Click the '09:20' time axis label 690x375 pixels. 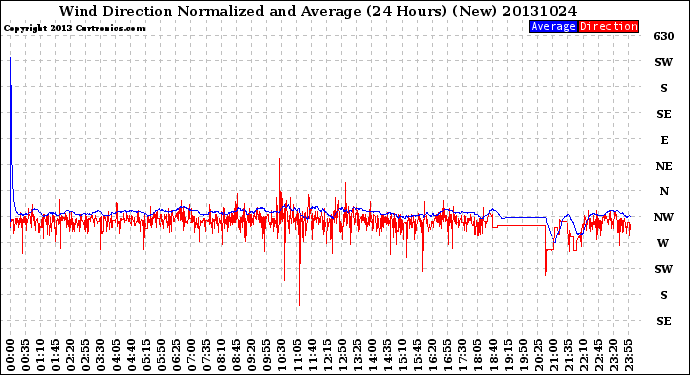click(252, 355)
